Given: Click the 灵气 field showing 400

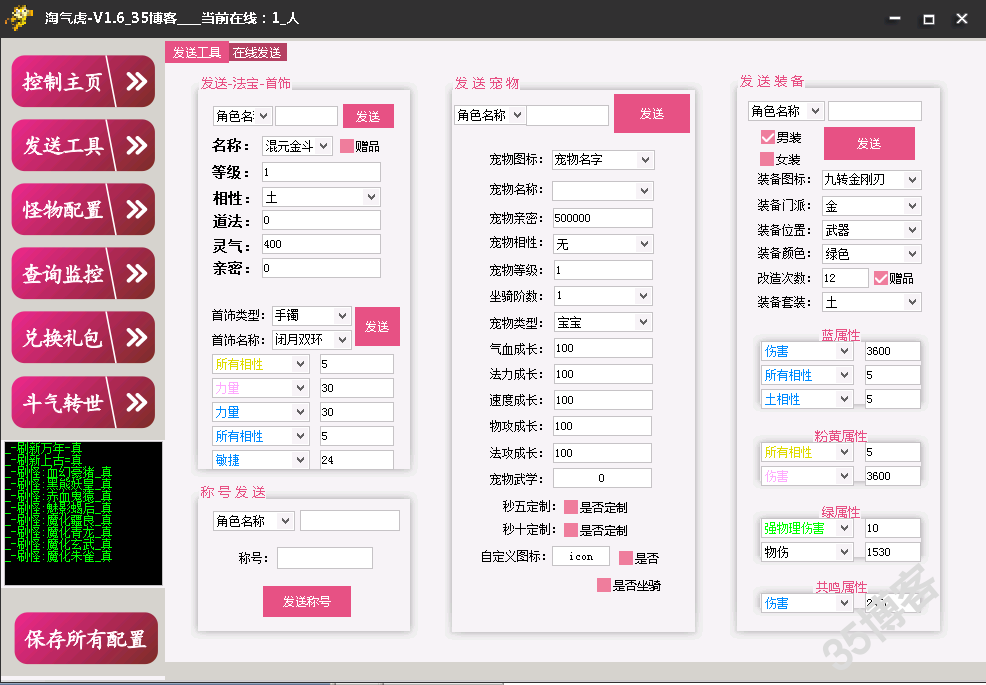Looking at the screenshot, I should (x=321, y=244).
